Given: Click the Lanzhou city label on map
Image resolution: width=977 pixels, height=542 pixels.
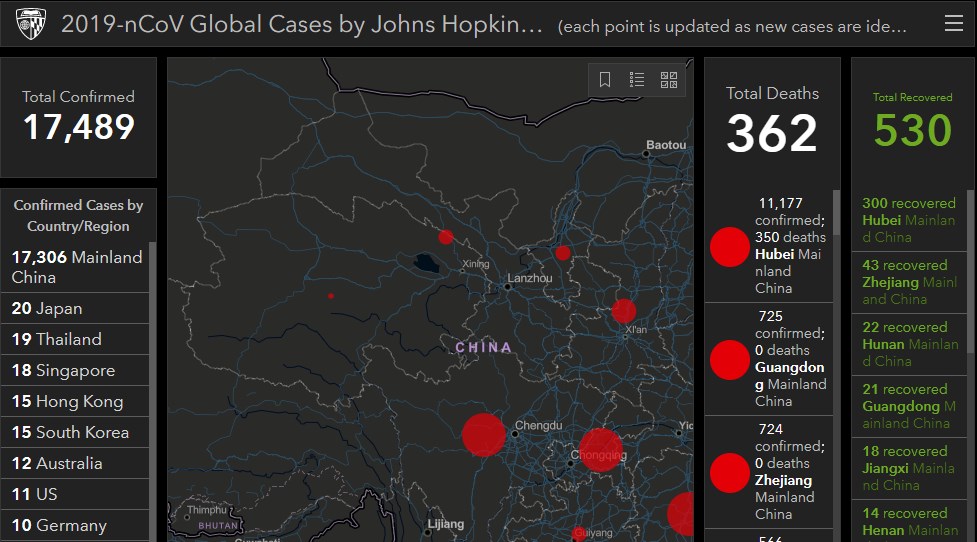Looking at the screenshot, I should (x=530, y=278).
